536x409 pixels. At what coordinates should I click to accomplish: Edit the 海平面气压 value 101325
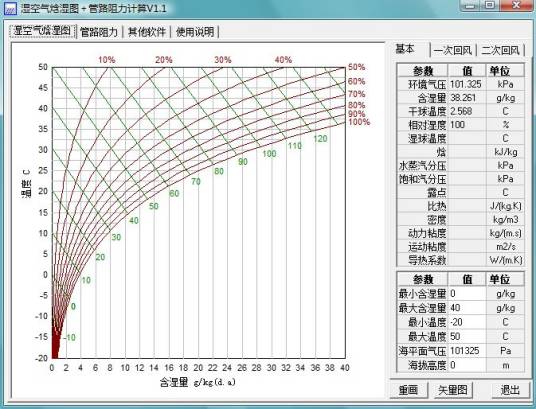point(467,351)
